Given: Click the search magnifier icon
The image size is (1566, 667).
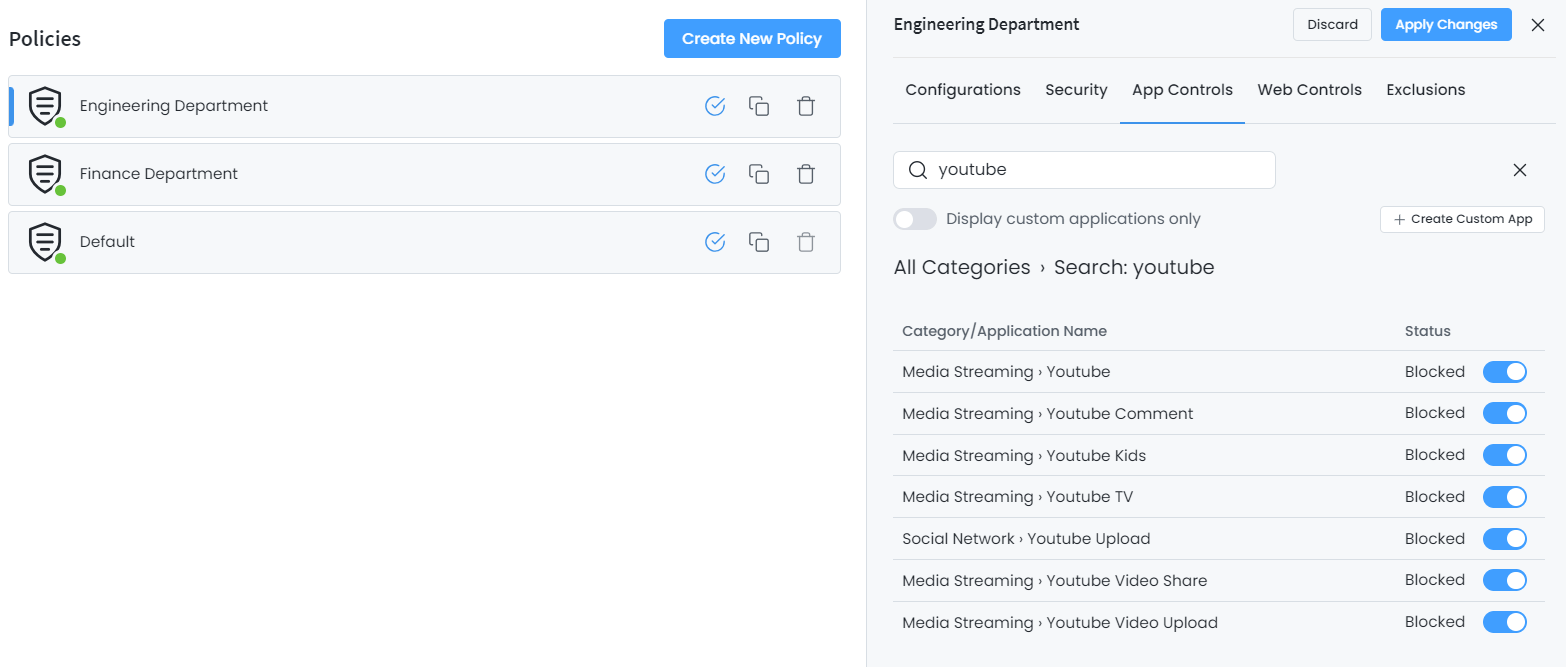Looking at the screenshot, I should coord(918,170).
